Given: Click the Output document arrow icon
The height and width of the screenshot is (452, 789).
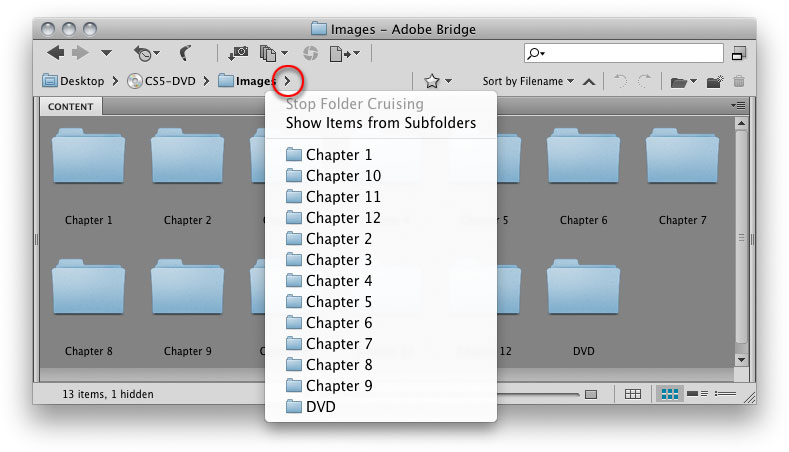Looking at the screenshot, I should click(345, 53).
